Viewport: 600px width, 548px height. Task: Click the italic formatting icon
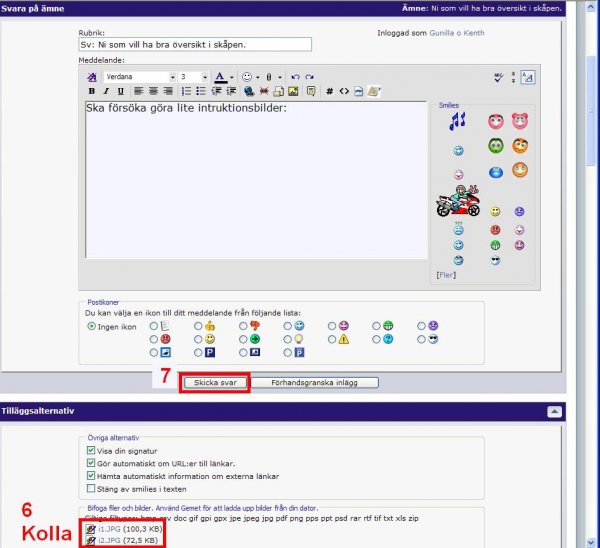(x=105, y=91)
